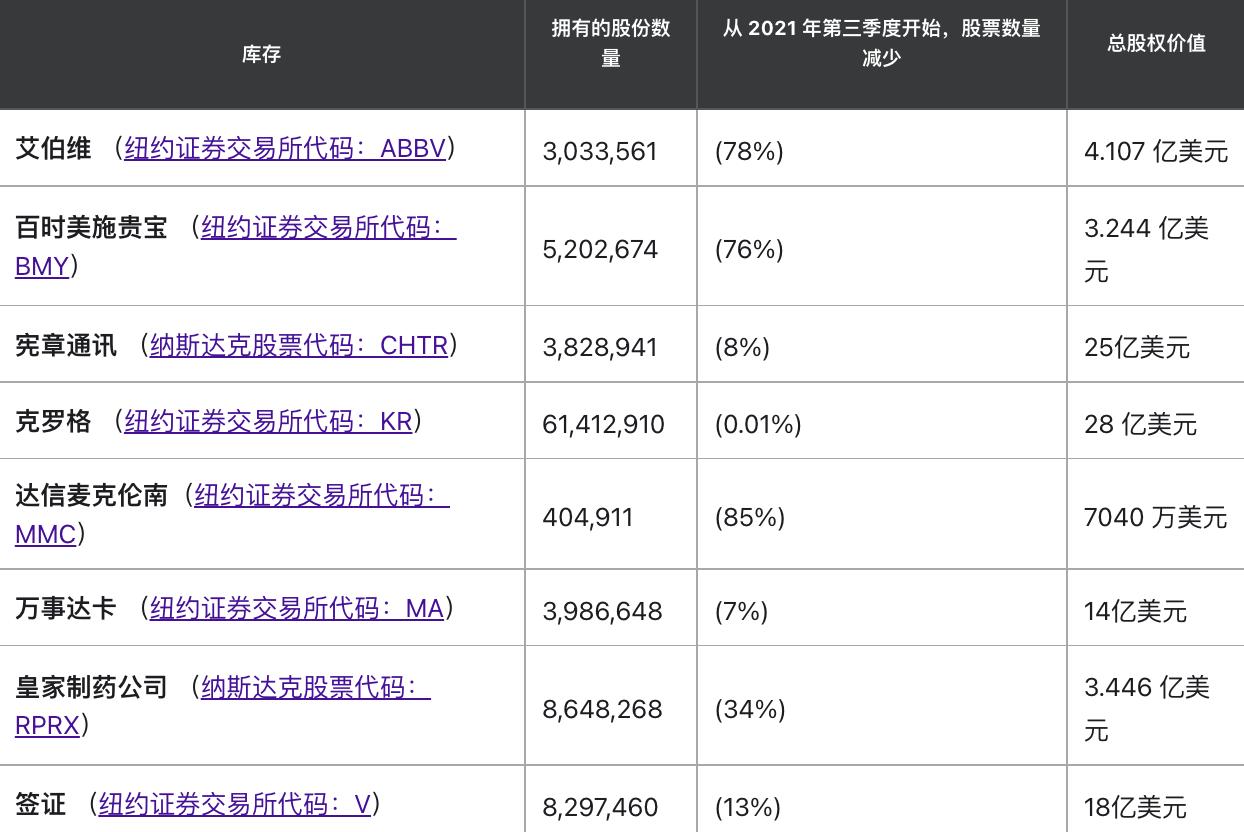Viewport: 1244px width, 832px height.
Task: Select the company name 万事达卡
Action: [66, 608]
